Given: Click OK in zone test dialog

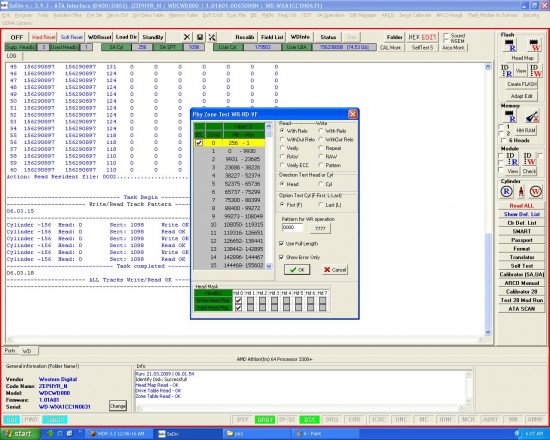Looking at the screenshot, I should [297, 269].
